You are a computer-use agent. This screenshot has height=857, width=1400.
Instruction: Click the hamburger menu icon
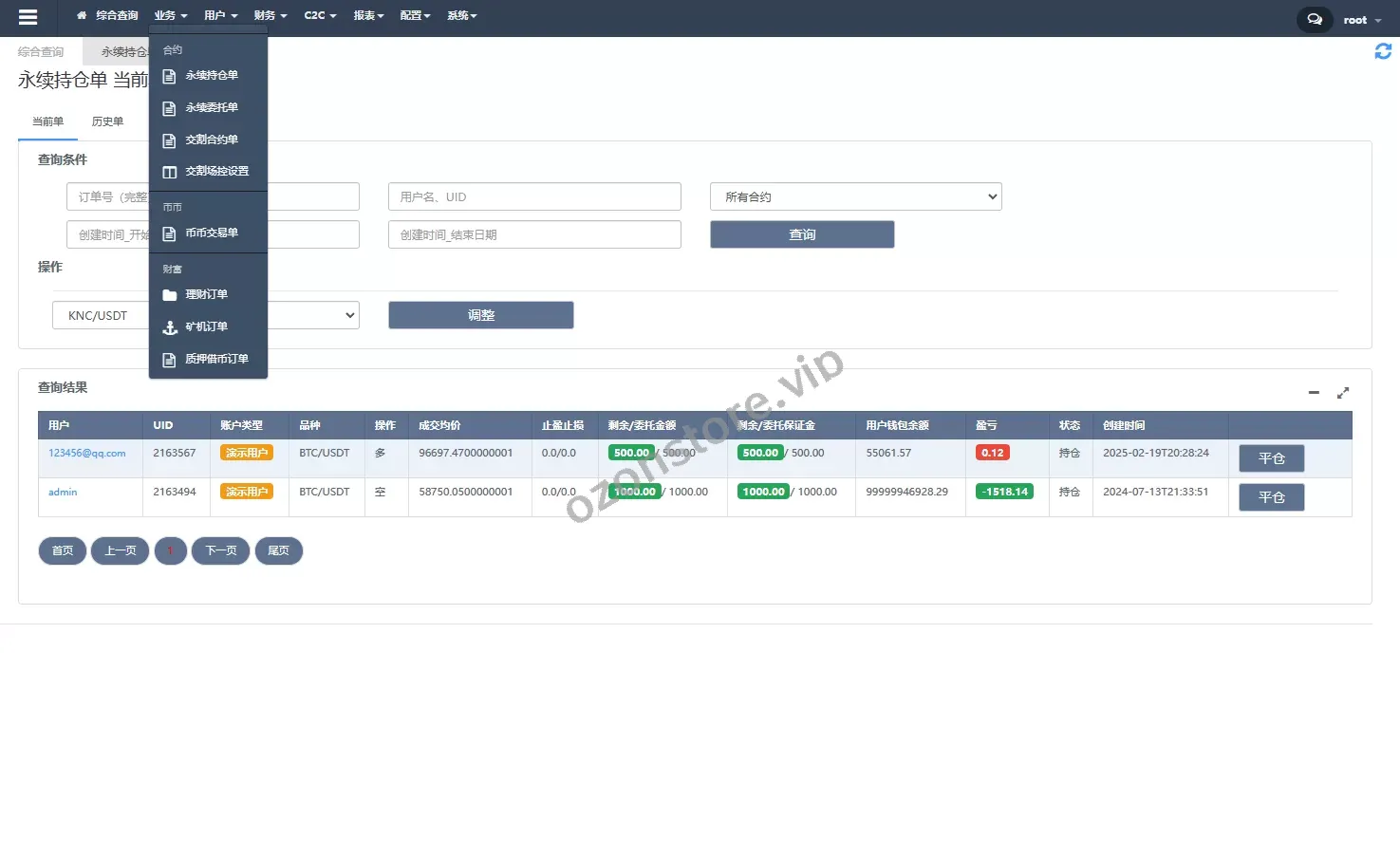pyautogui.click(x=28, y=17)
